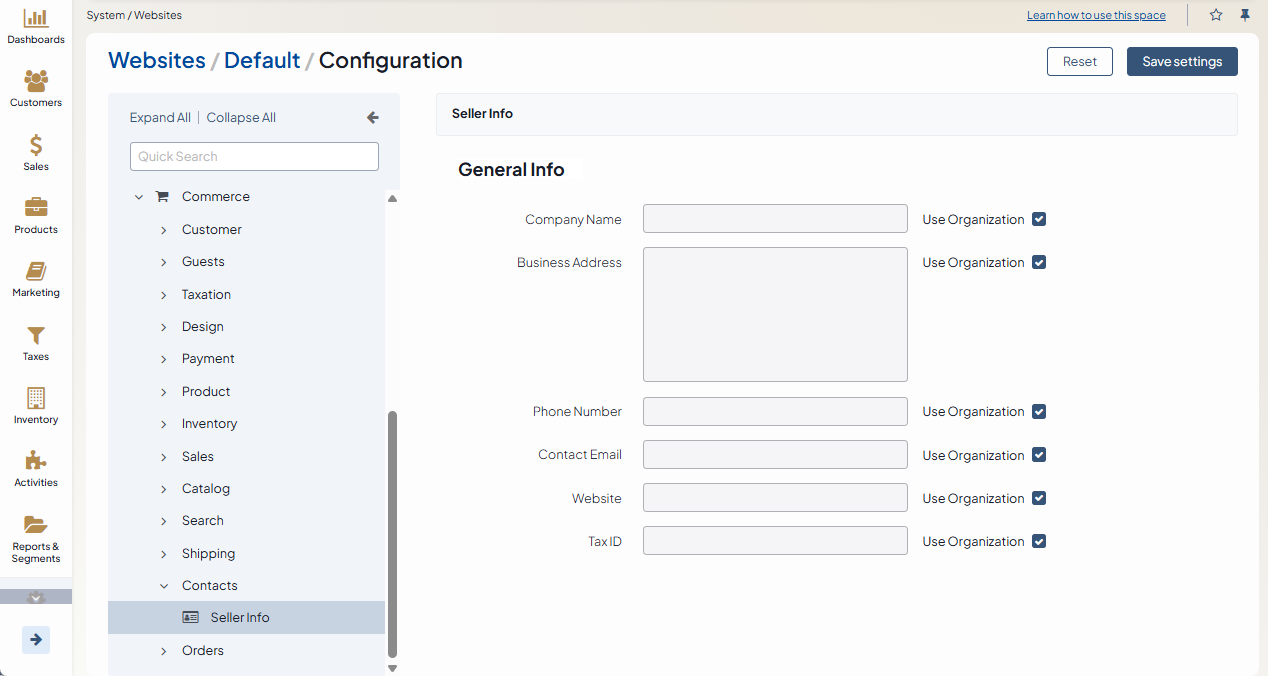Open the Dashboards sidebar icon
This screenshot has width=1268, height=676.
[36, 19]
